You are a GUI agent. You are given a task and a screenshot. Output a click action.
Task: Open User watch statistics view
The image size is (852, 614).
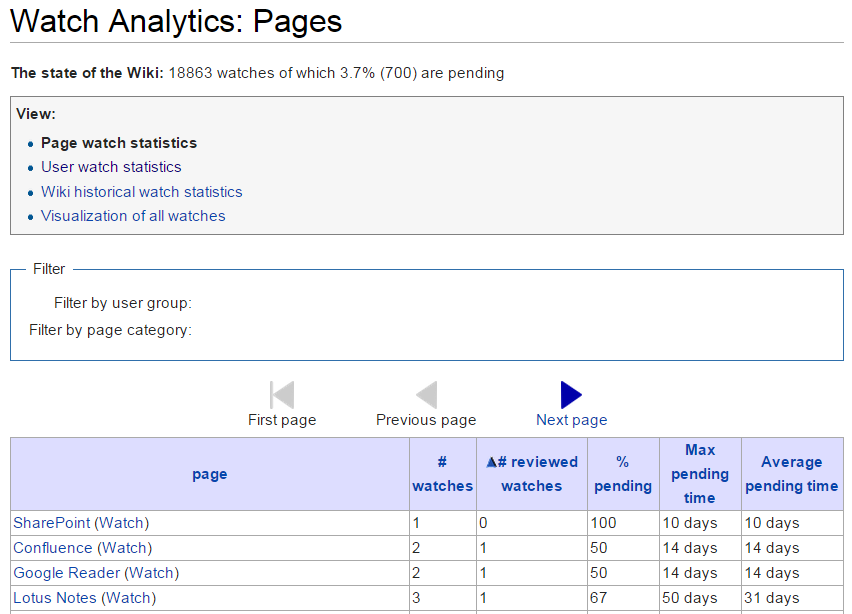pyautogui.click(x=111, y=167)
